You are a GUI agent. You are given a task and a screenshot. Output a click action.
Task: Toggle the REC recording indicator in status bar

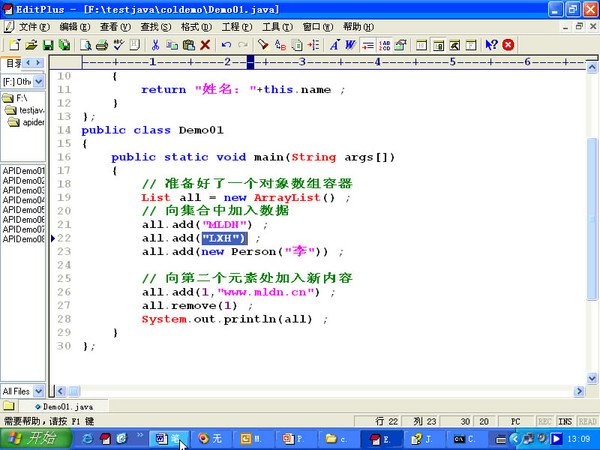click(546, 422)
